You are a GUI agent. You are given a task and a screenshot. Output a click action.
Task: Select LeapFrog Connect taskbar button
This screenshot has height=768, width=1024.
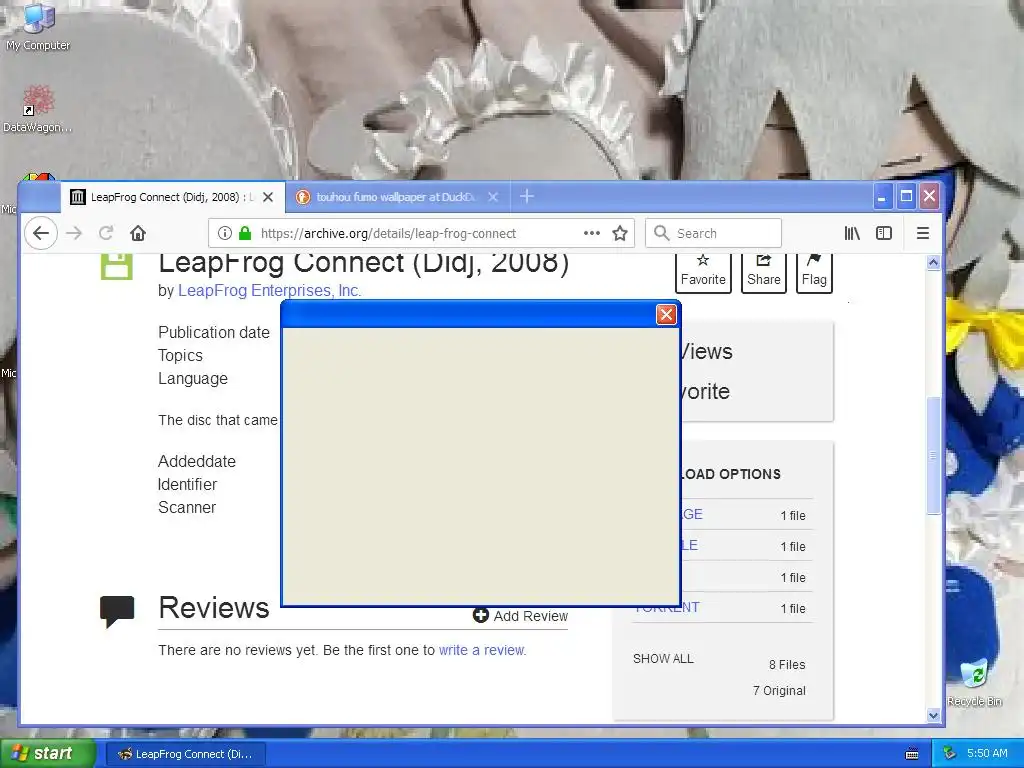(185, 754)
